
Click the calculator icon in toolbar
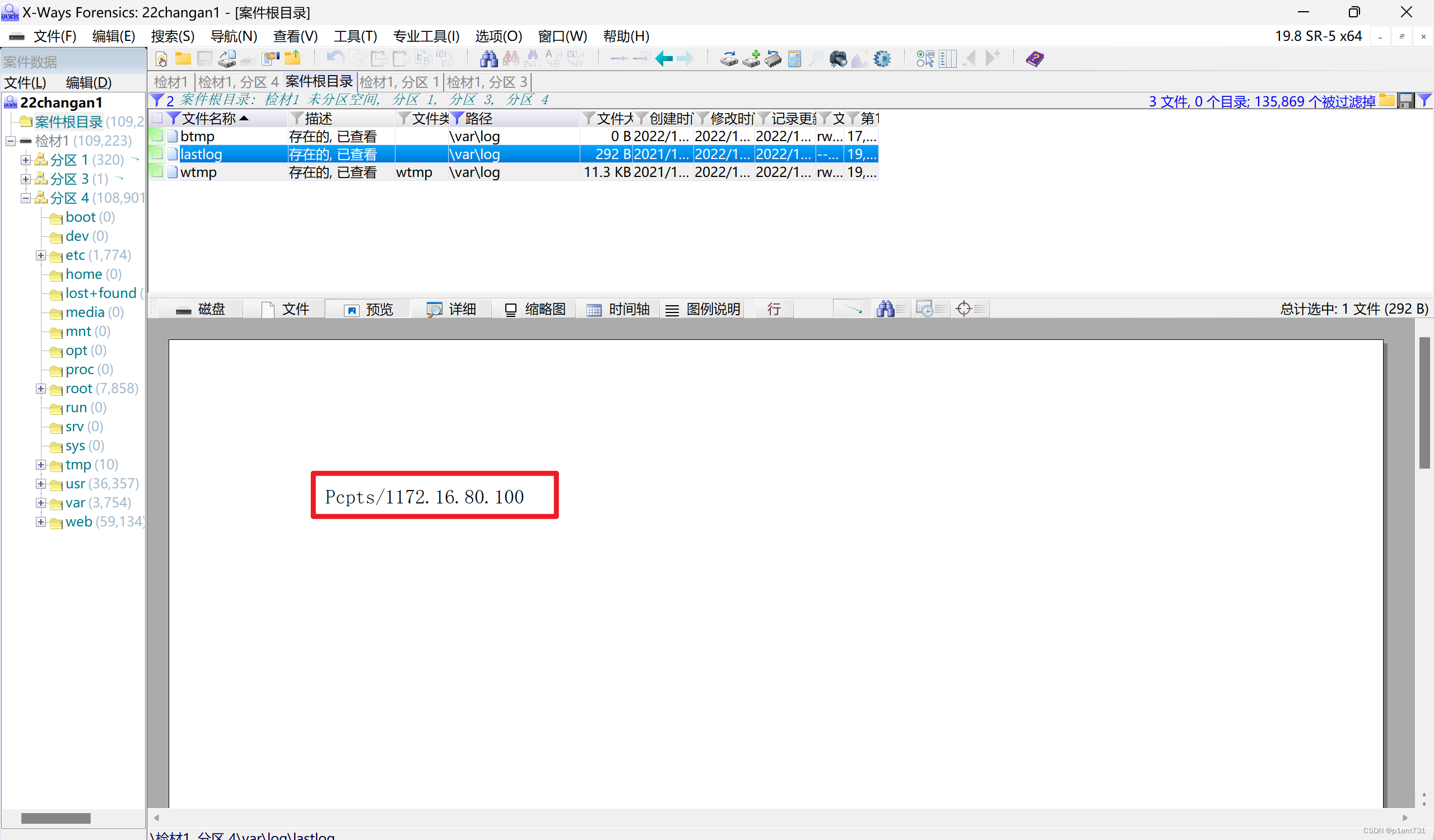point(794,59)
